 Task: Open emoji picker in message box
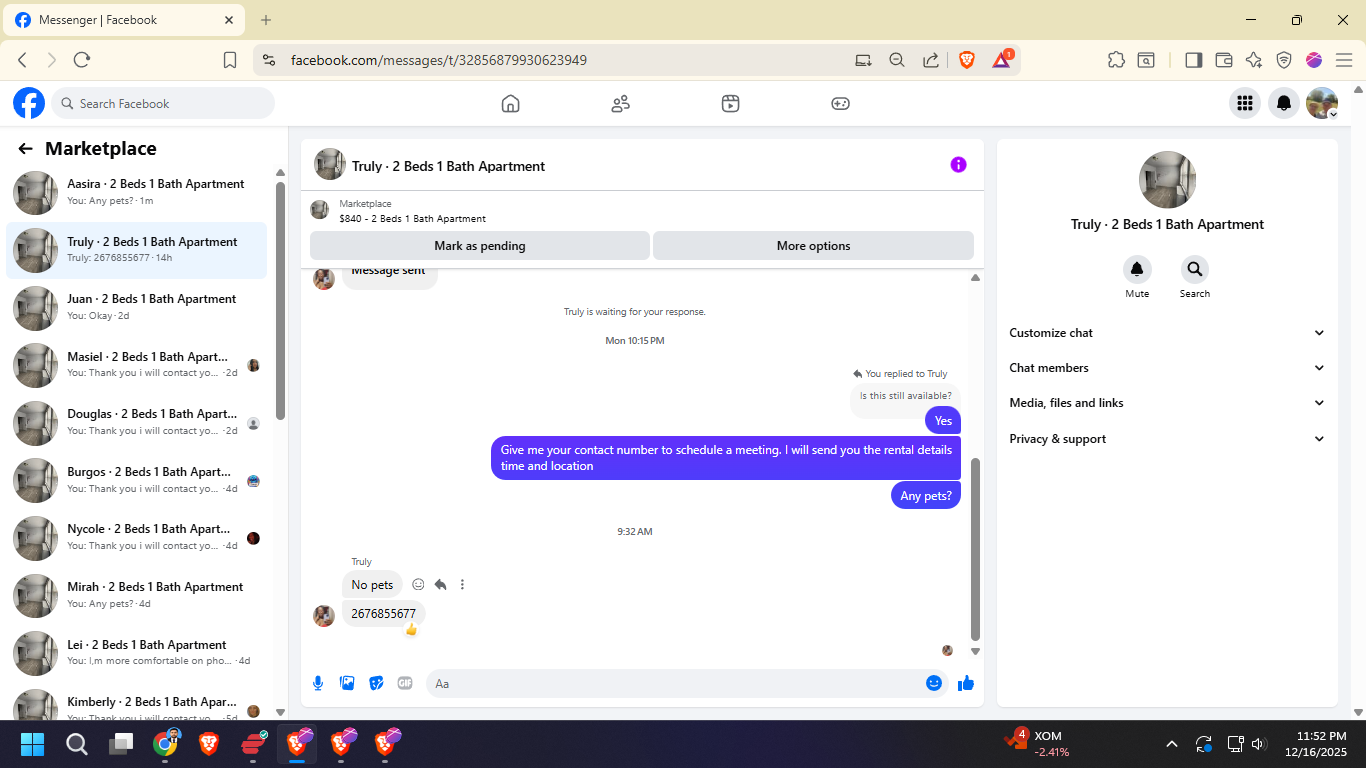934,683
